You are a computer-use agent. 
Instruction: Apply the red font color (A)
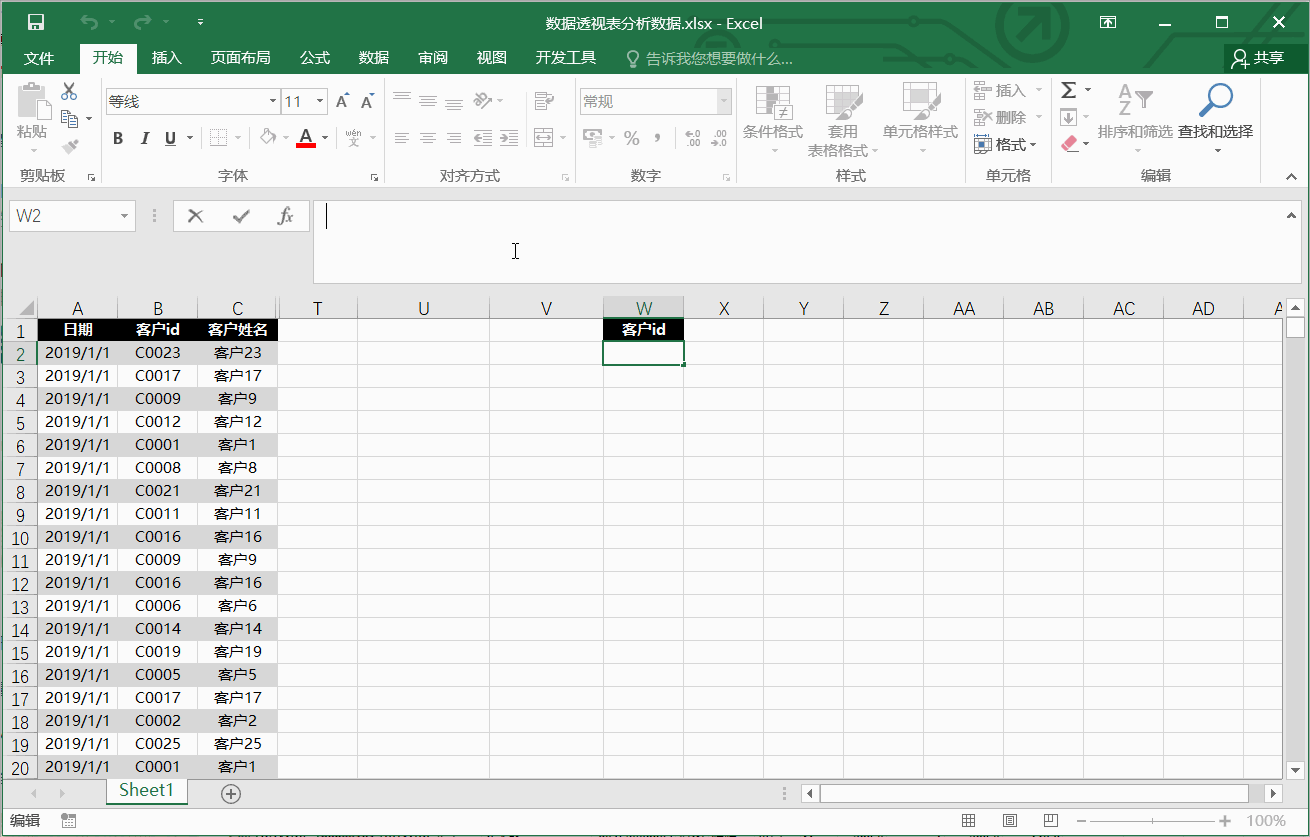(x=306, y=137)
